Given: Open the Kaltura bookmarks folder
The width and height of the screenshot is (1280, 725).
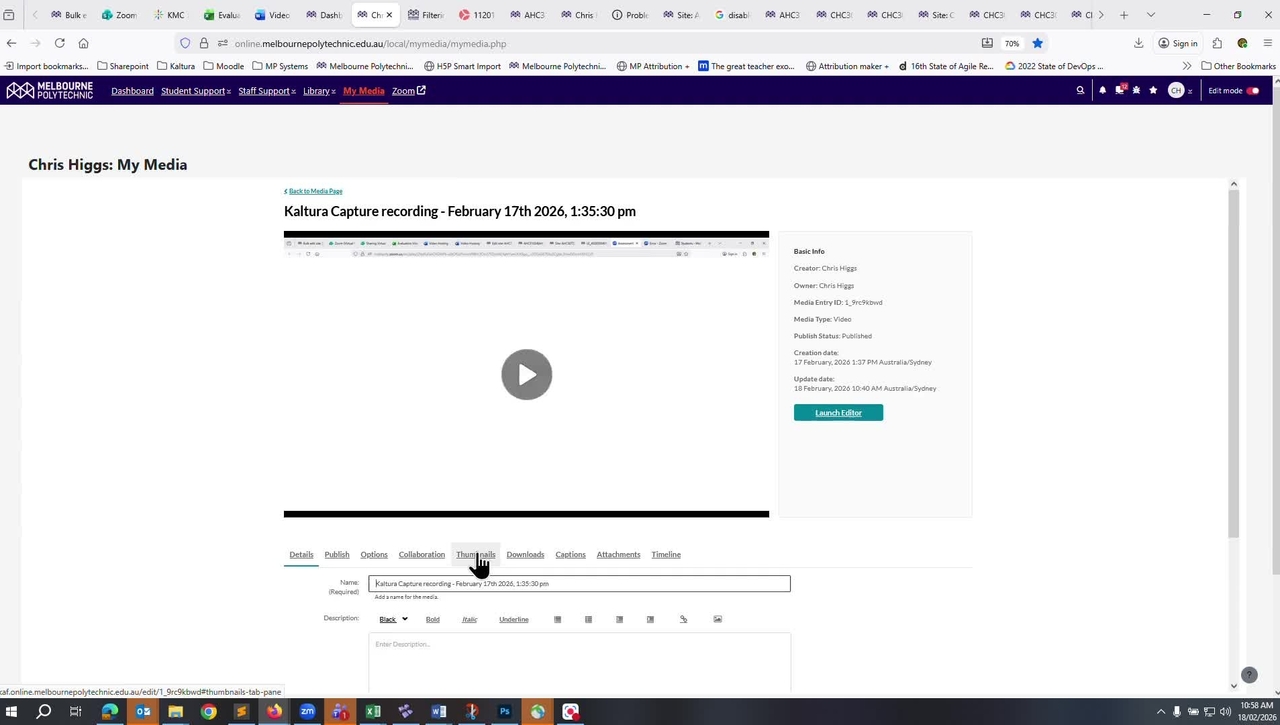Looking at the screenshot, I should click(x=176, y=66).
